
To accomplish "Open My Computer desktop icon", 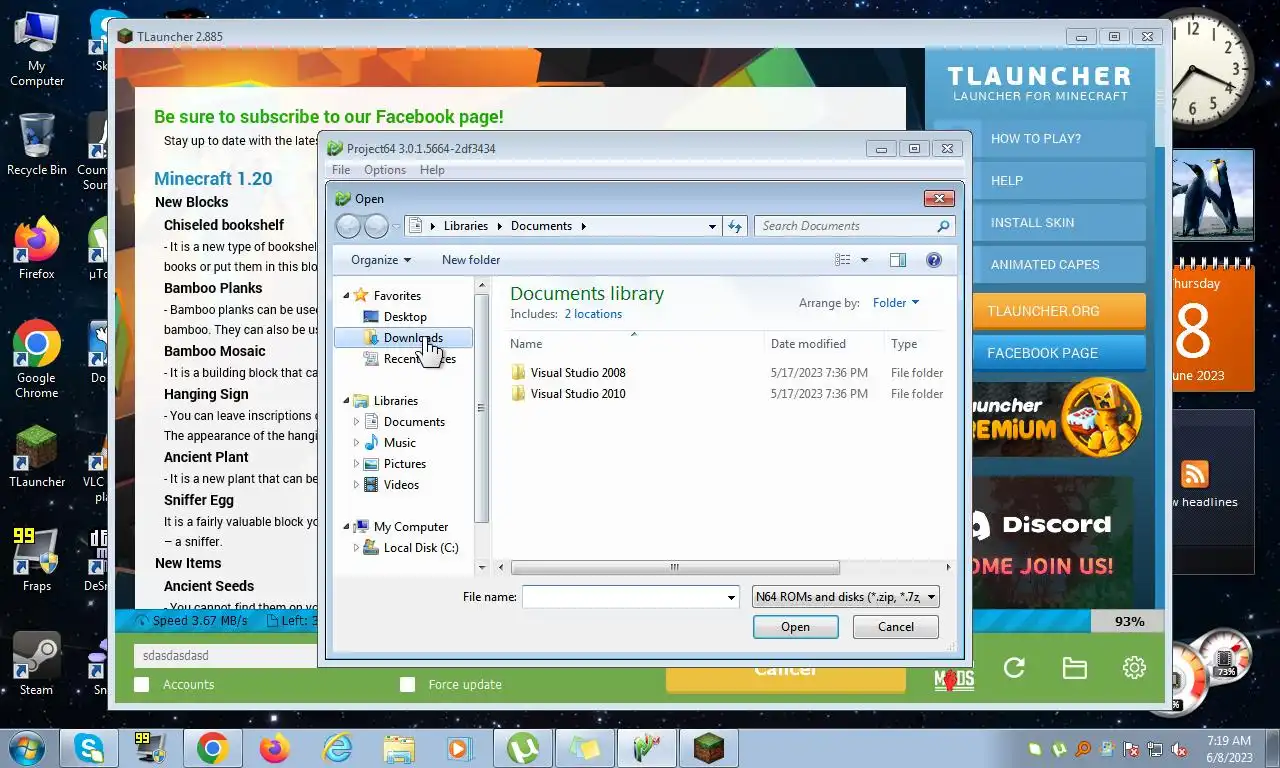I will [x=37, y=48].
